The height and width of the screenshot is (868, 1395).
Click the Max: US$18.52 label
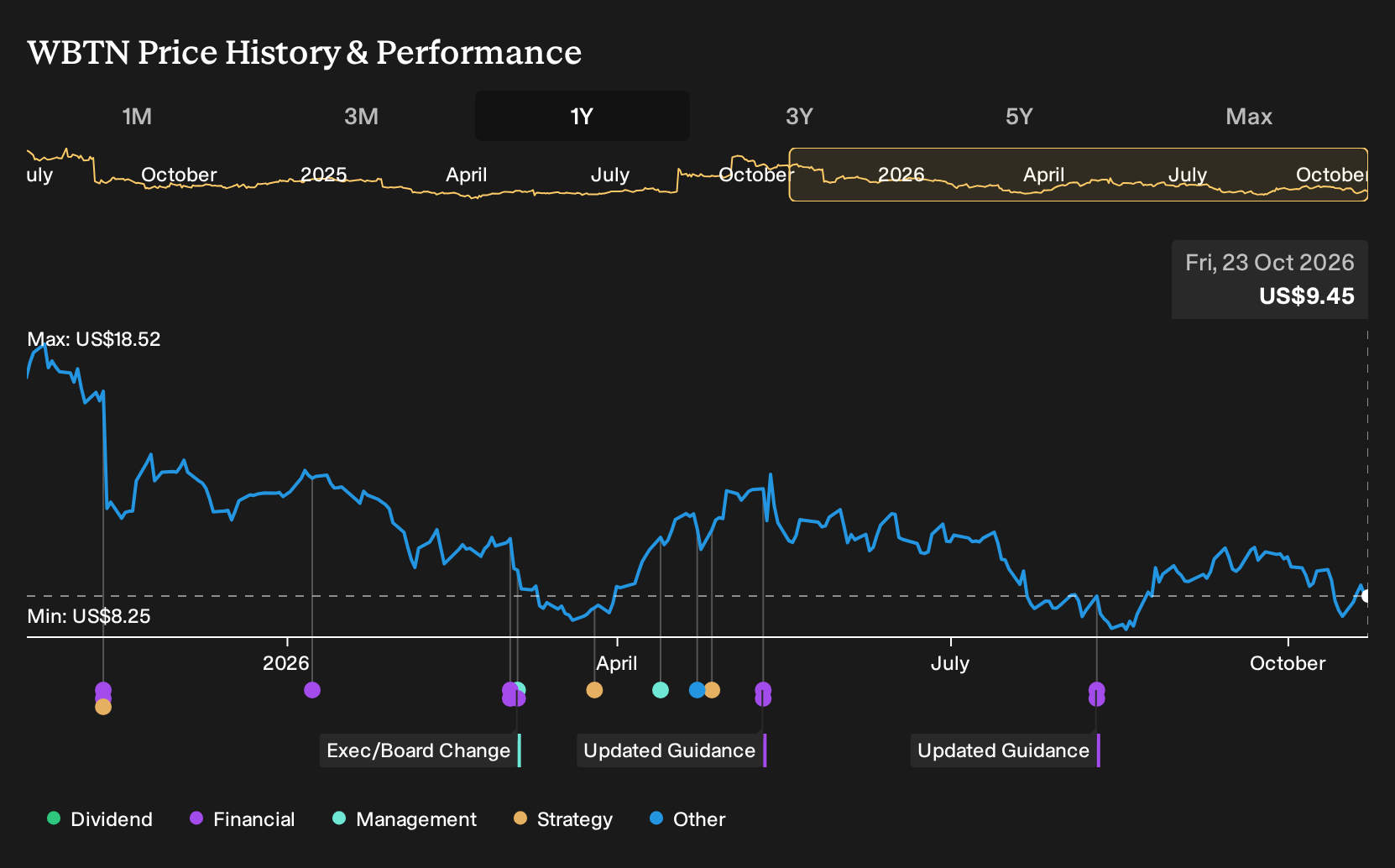click(94, 339)
